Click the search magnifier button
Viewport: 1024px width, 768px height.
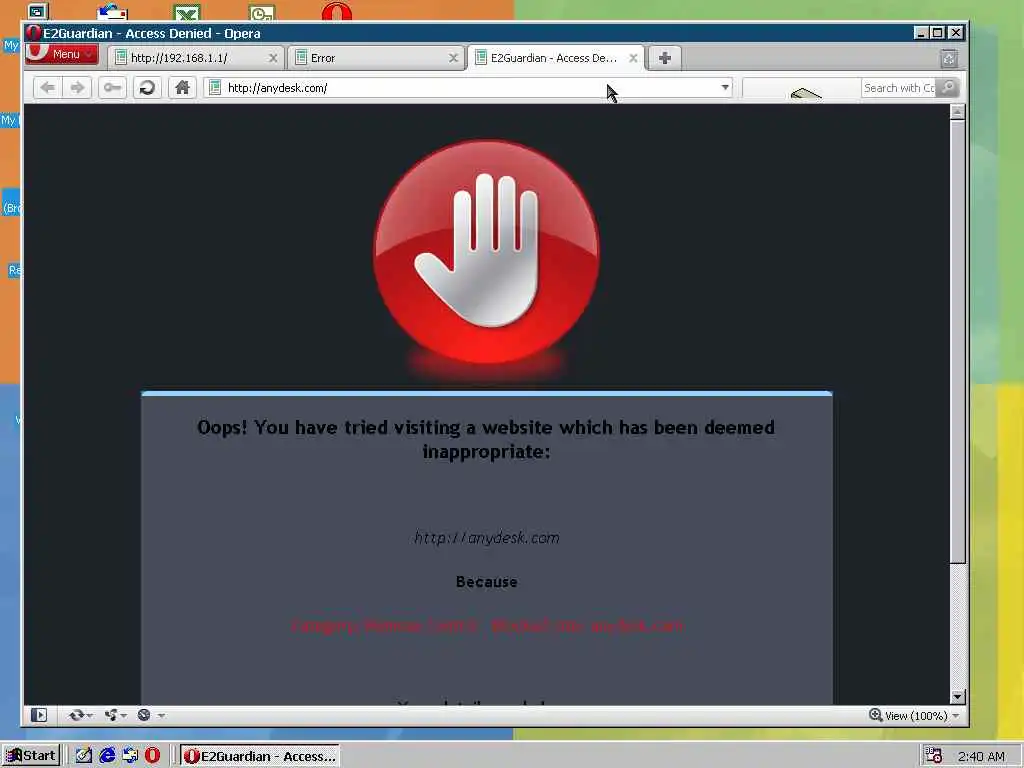948,88
